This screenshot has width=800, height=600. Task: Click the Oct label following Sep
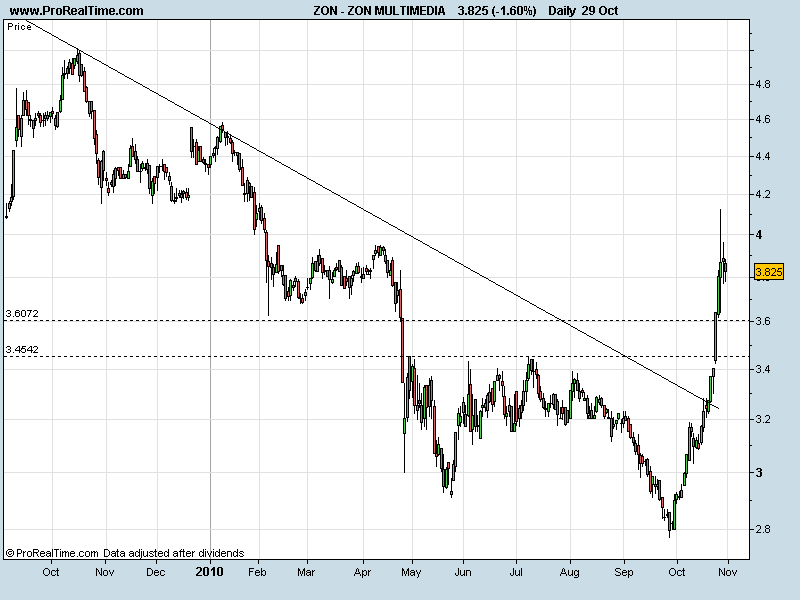(x=677, y=572)
